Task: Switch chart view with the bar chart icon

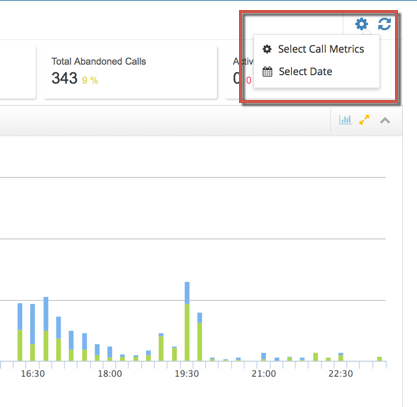Action: (x=345, y=120)
